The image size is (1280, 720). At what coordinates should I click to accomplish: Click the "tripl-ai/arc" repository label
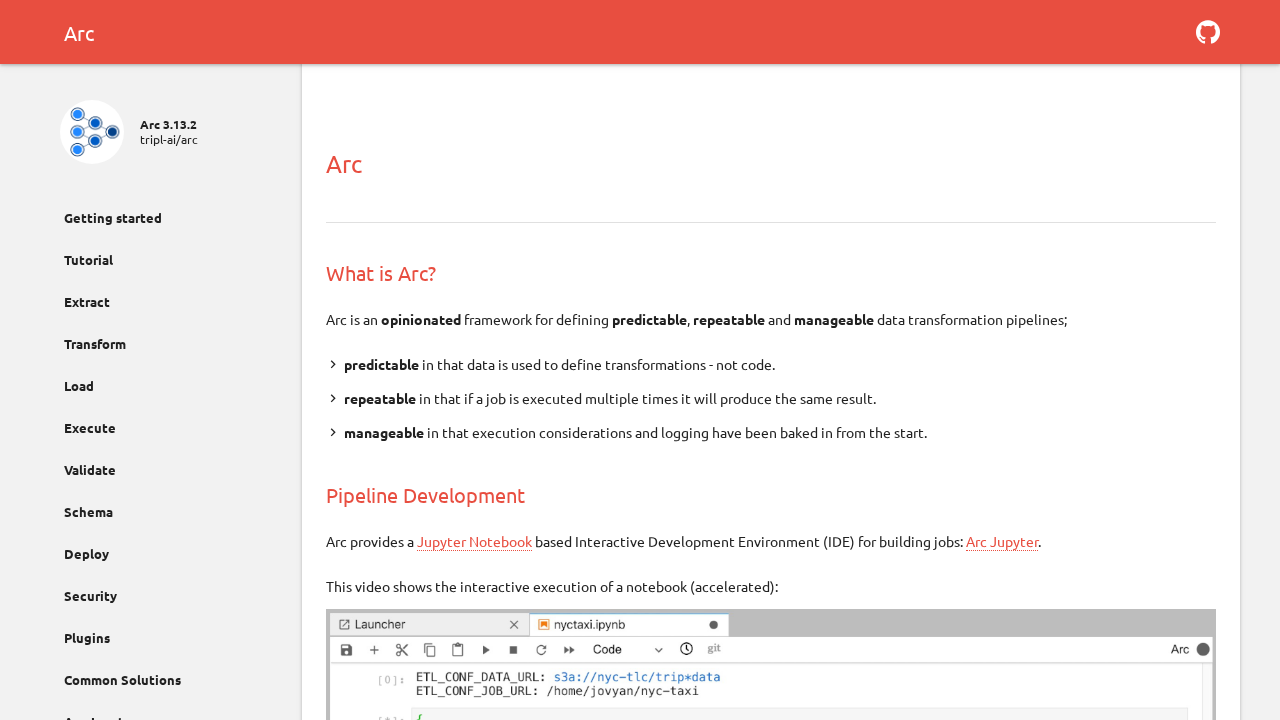[168, 138]
